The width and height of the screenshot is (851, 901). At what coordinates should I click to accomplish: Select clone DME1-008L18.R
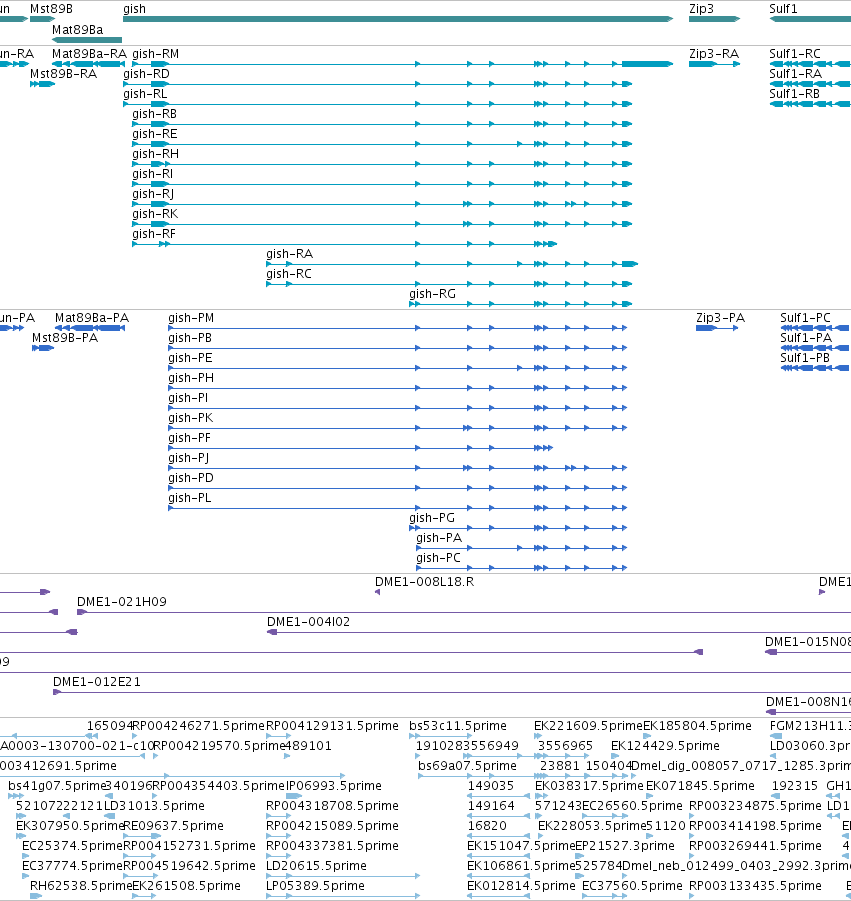378,592
